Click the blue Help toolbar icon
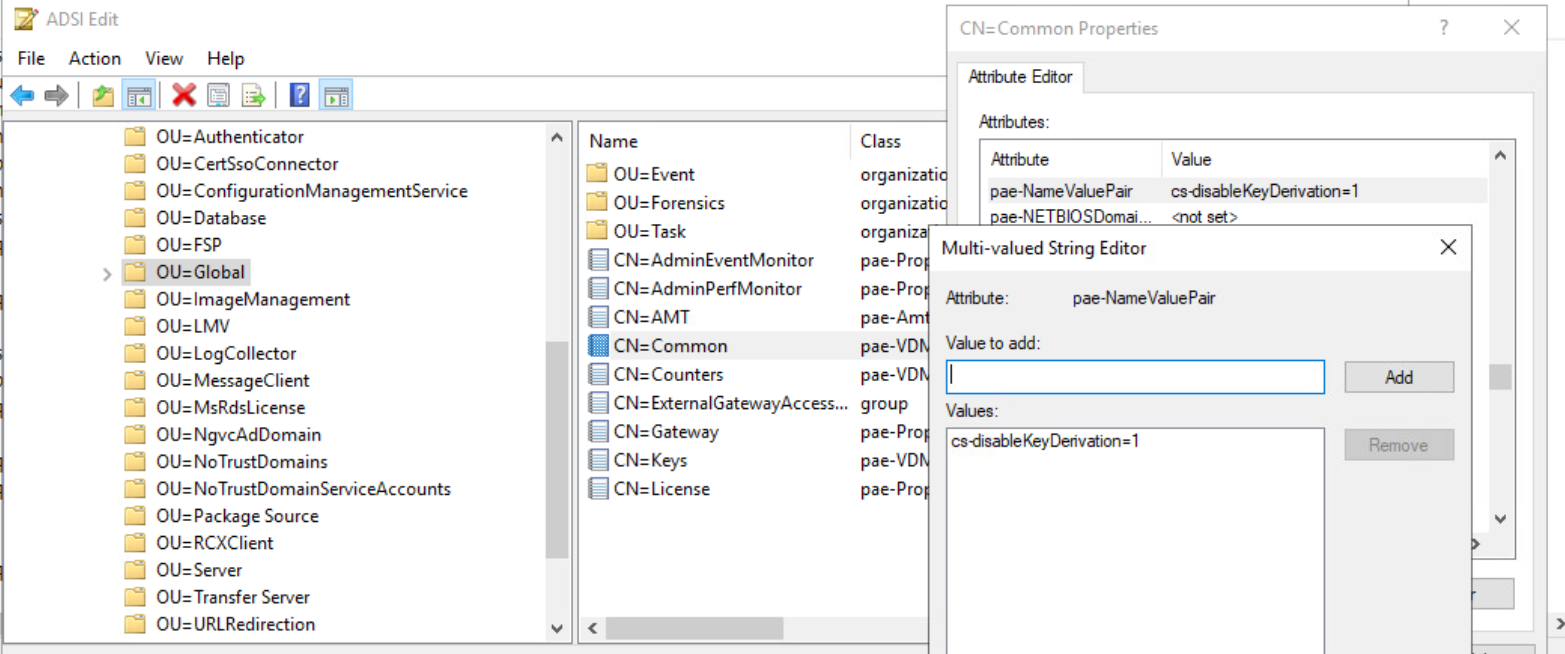This screenshot has height=654, width=1565. 299,96
